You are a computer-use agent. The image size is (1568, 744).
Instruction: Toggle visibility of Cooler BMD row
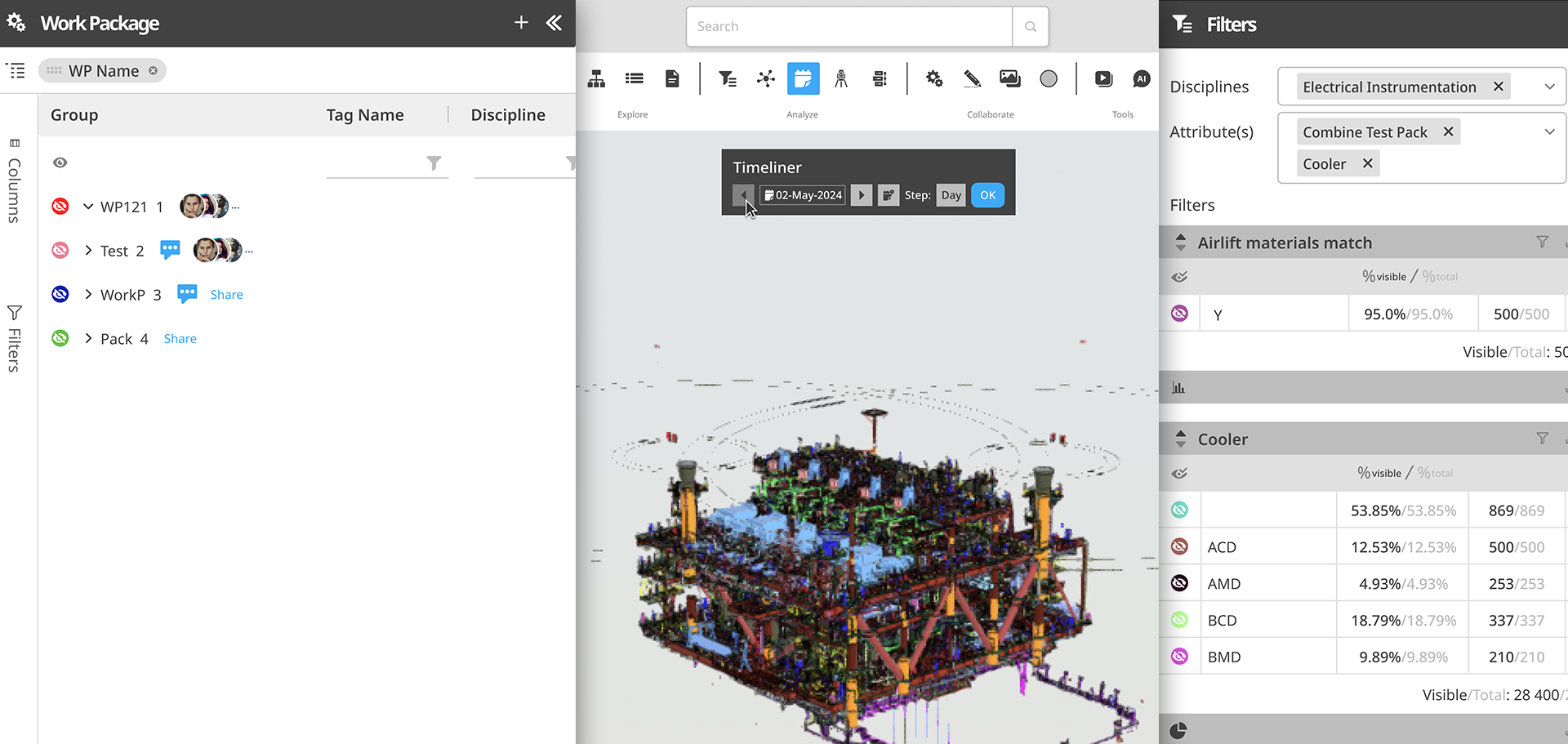pyautogui.click(x=1179, y=657)
